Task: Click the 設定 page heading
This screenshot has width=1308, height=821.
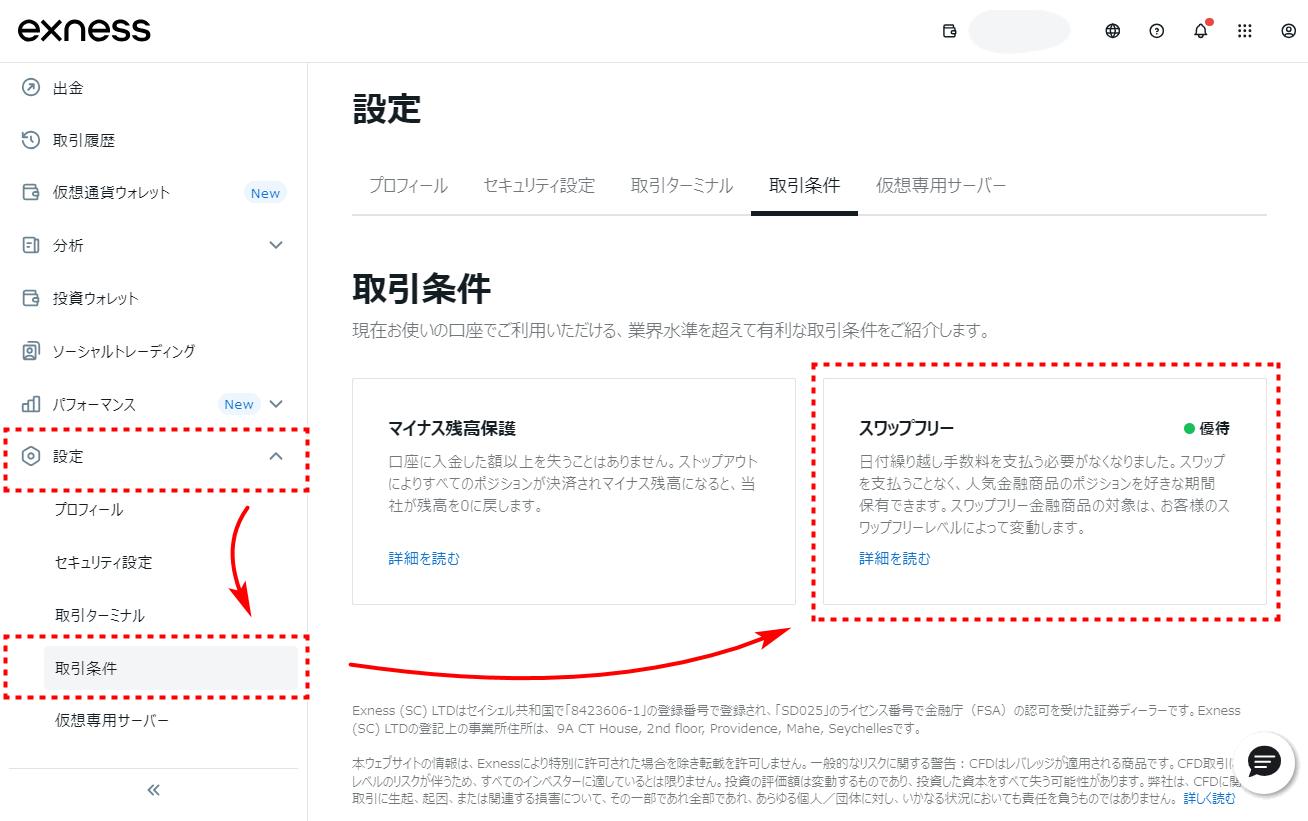Action: click(x=387, y=109)
